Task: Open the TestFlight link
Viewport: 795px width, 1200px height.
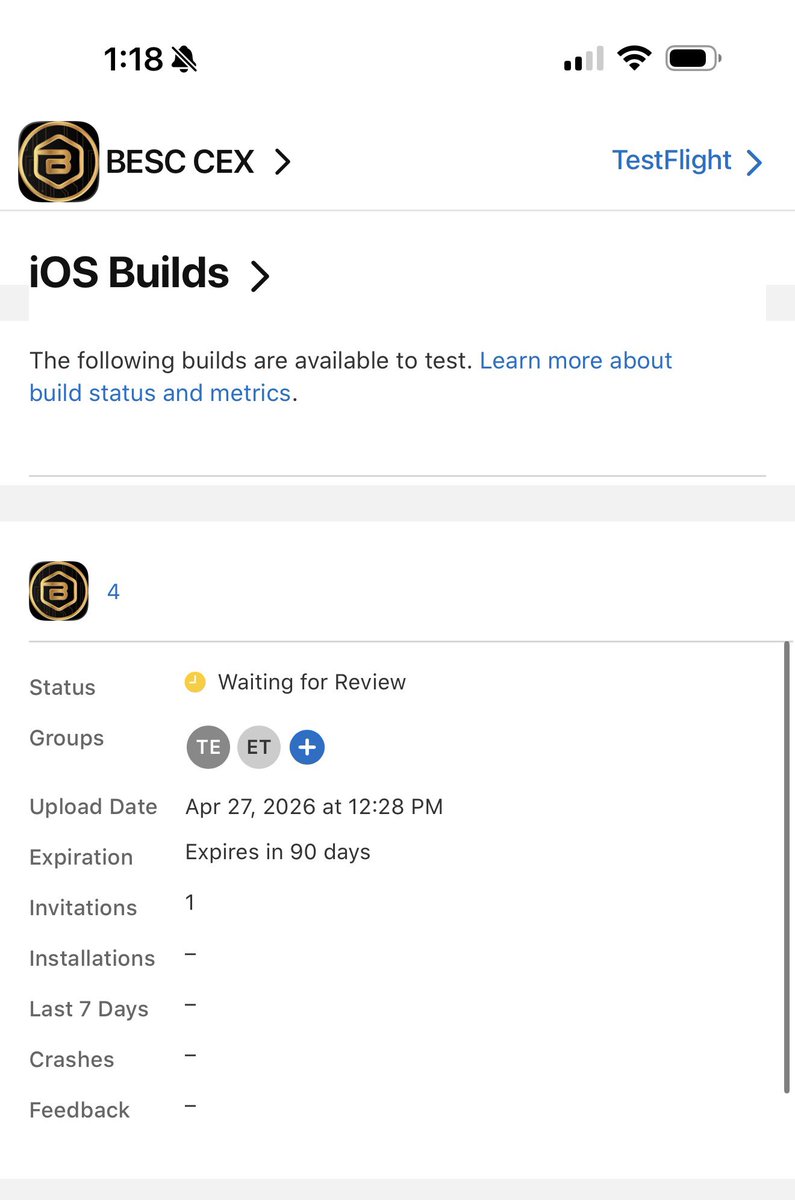Action: click(x=672, y=161)
